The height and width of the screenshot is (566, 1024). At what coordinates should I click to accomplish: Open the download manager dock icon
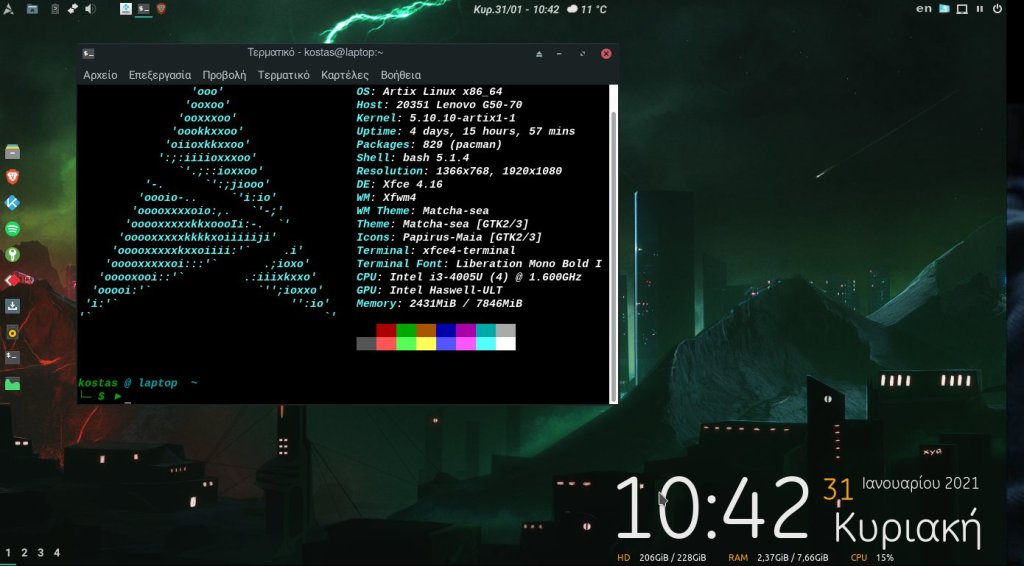pyautogui.click(x=13, y=306)
